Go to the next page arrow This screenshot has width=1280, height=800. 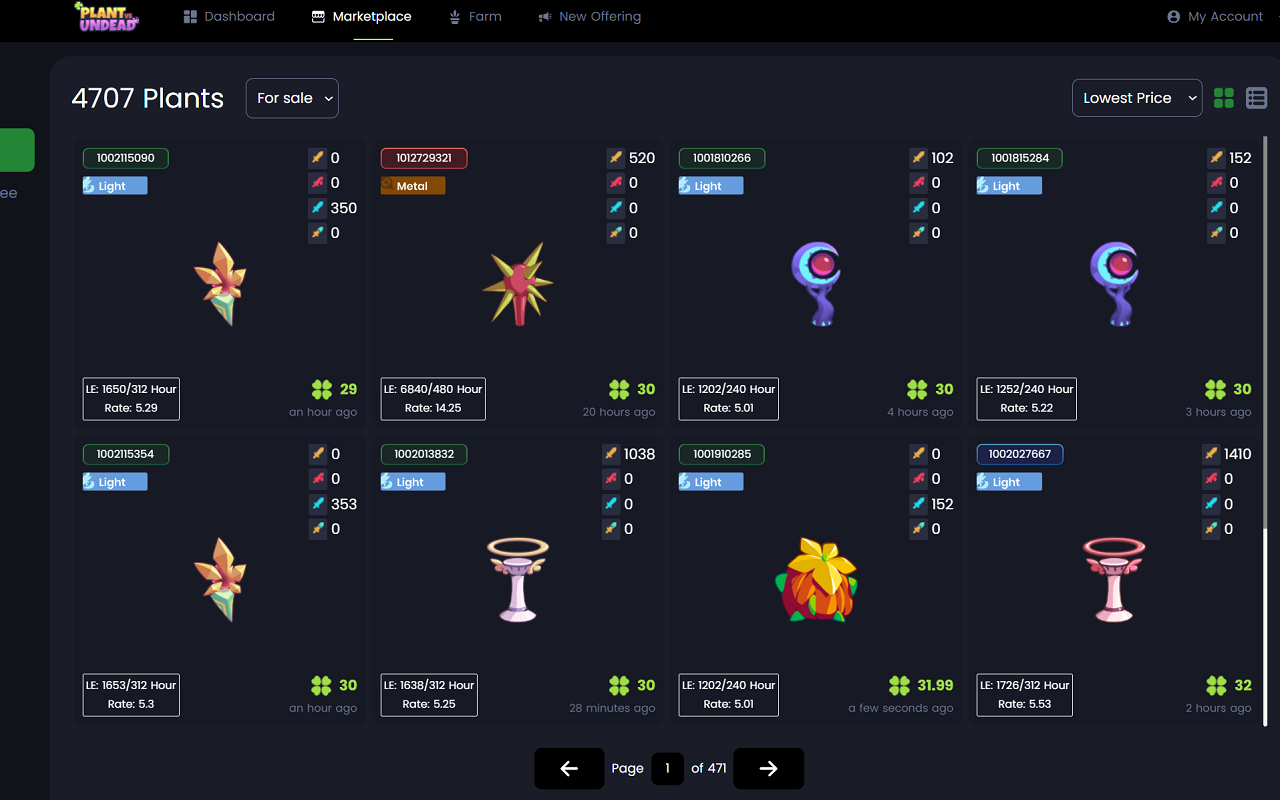(x=768, y=768)
